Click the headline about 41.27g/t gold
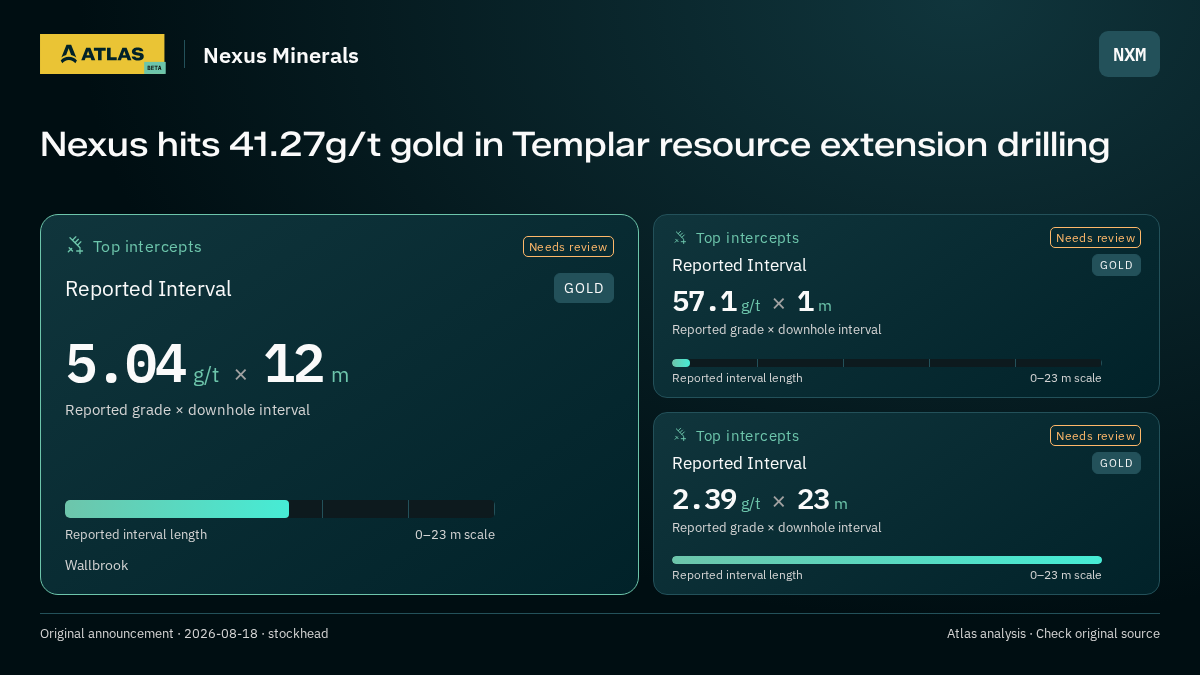 point(575,145)
